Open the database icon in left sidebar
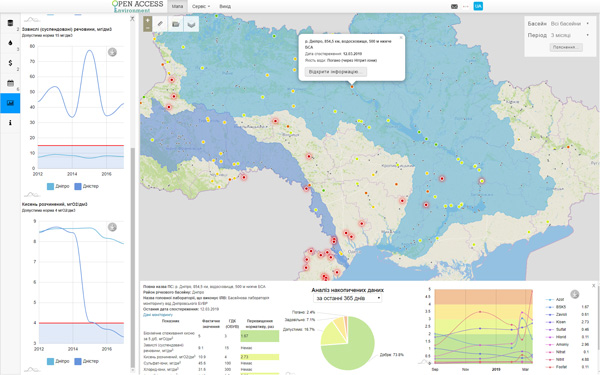 (10, 23)
